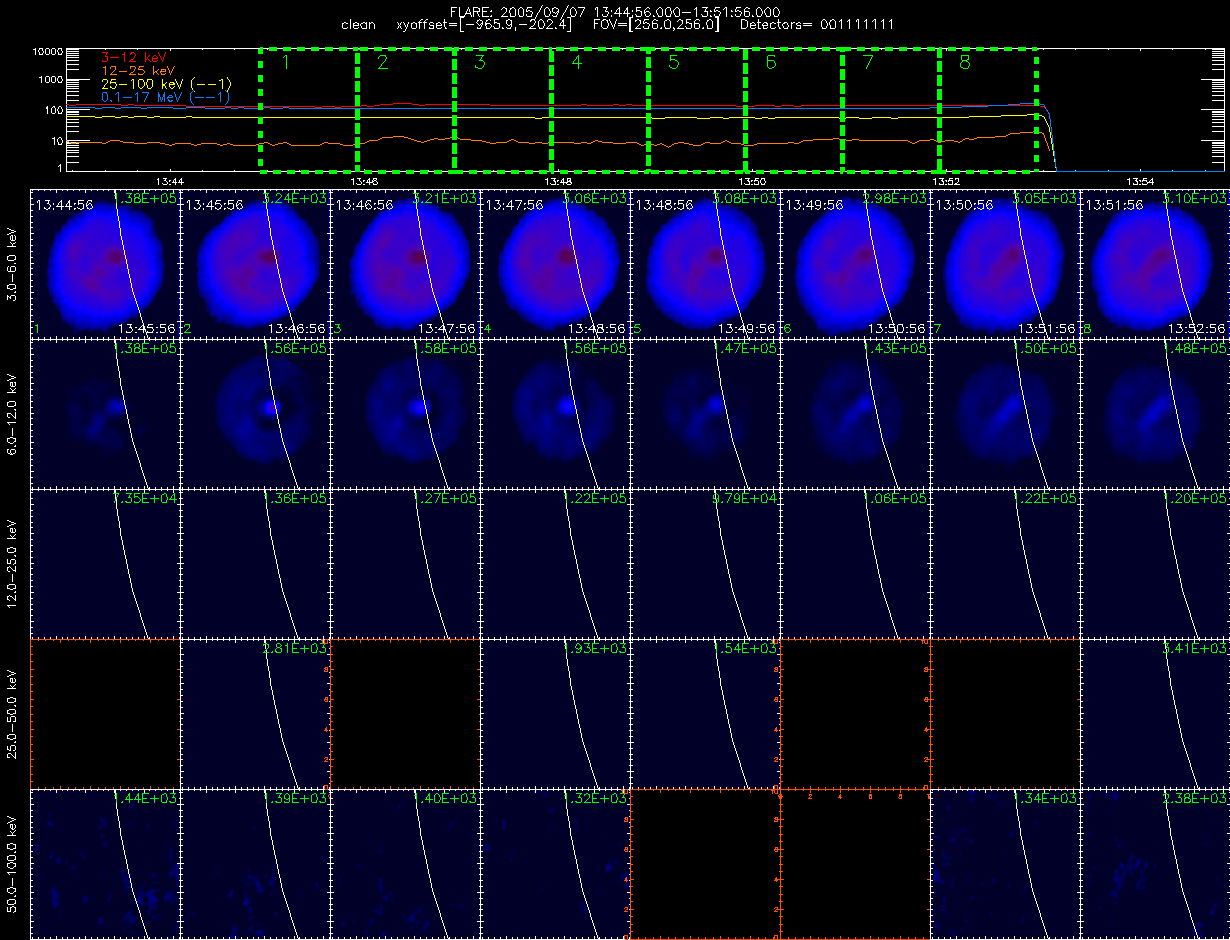The image size is (1230, 940).
Task: Open the 50.0-100.0 keV image labeled 1.34E+03
Action: [x=1005, y=863]
